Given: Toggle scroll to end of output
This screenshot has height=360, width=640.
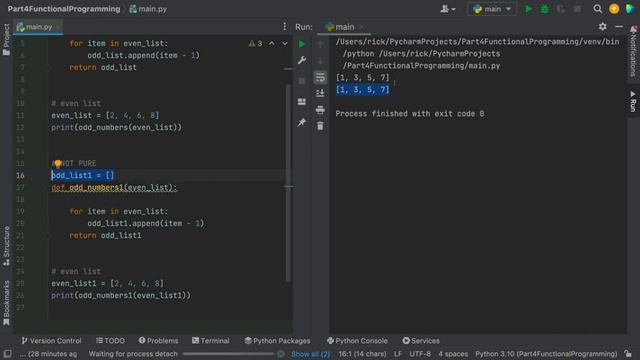Looking at the screenshot, I should pyautogui.click(x=320, y=93).
